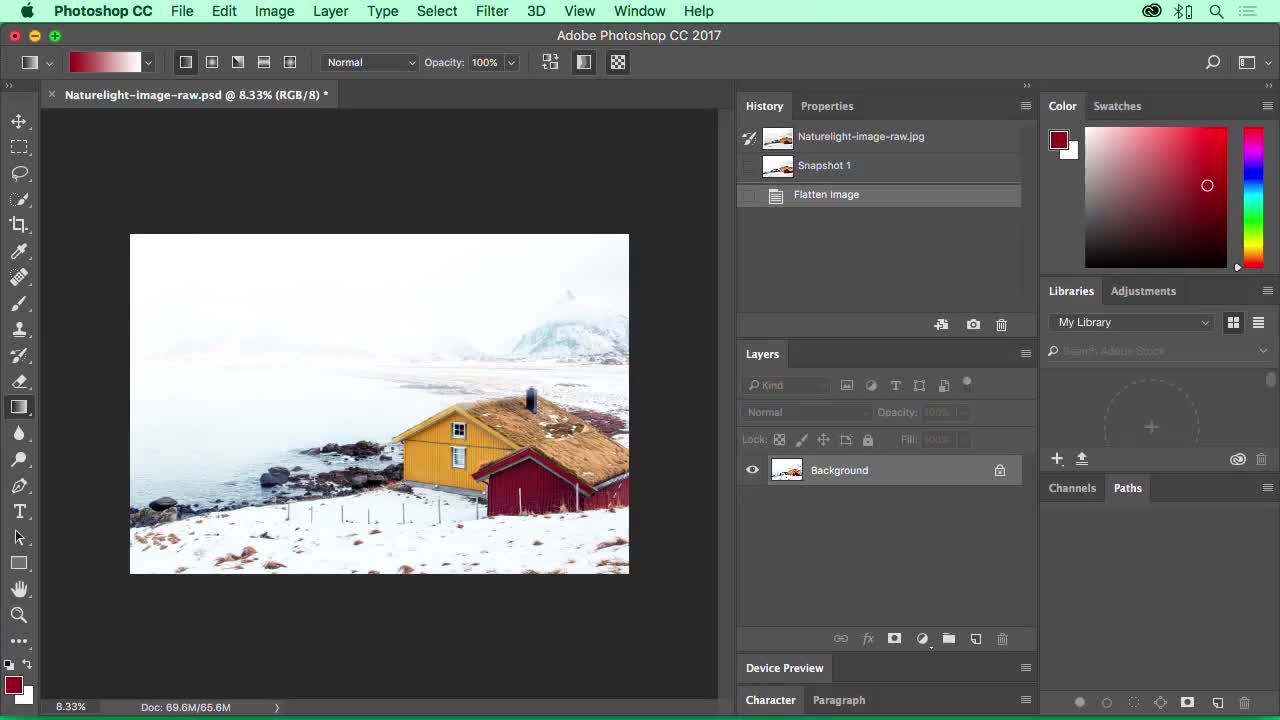Image resolution: width=1280 pixels, height=720 pixels.
Task: Open the Filter menu
Action: tap(491, 11)
